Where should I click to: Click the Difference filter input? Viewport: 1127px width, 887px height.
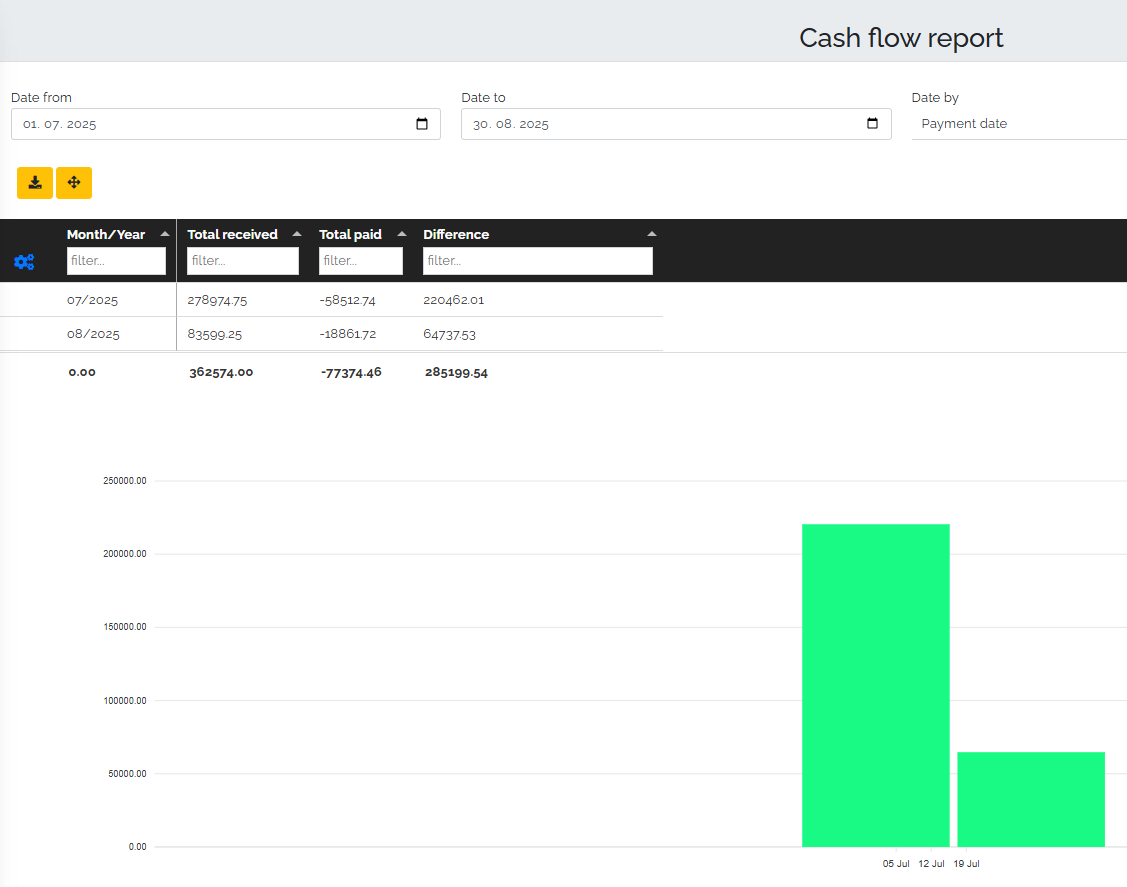[538, 261]
